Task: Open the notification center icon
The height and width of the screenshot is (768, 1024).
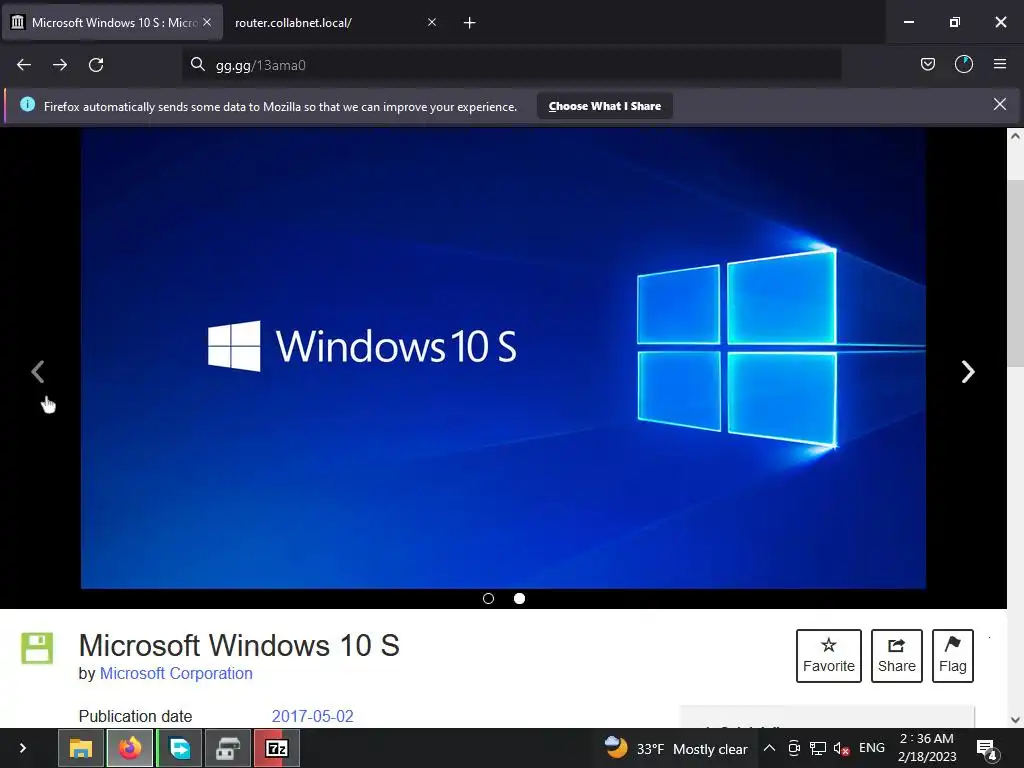Action: click(986, 748)
